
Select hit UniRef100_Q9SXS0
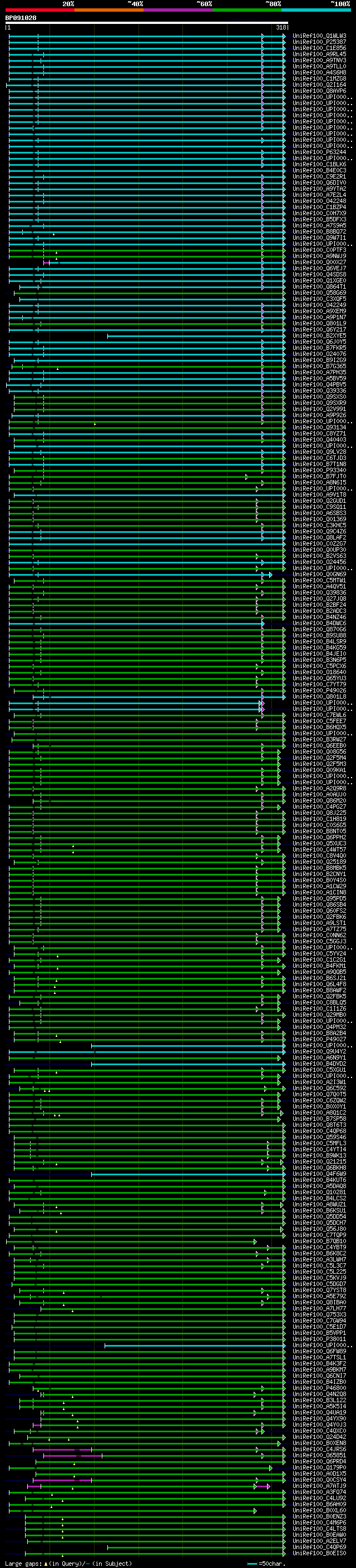[319, 397]
